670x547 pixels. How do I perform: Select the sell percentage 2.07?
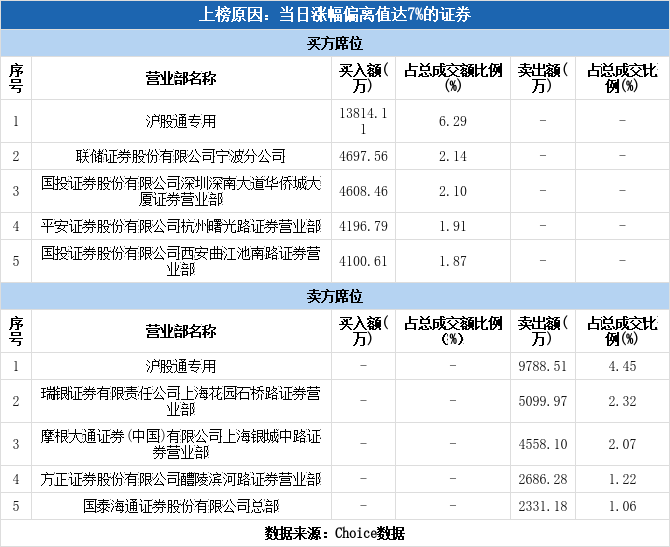(623, 444)
